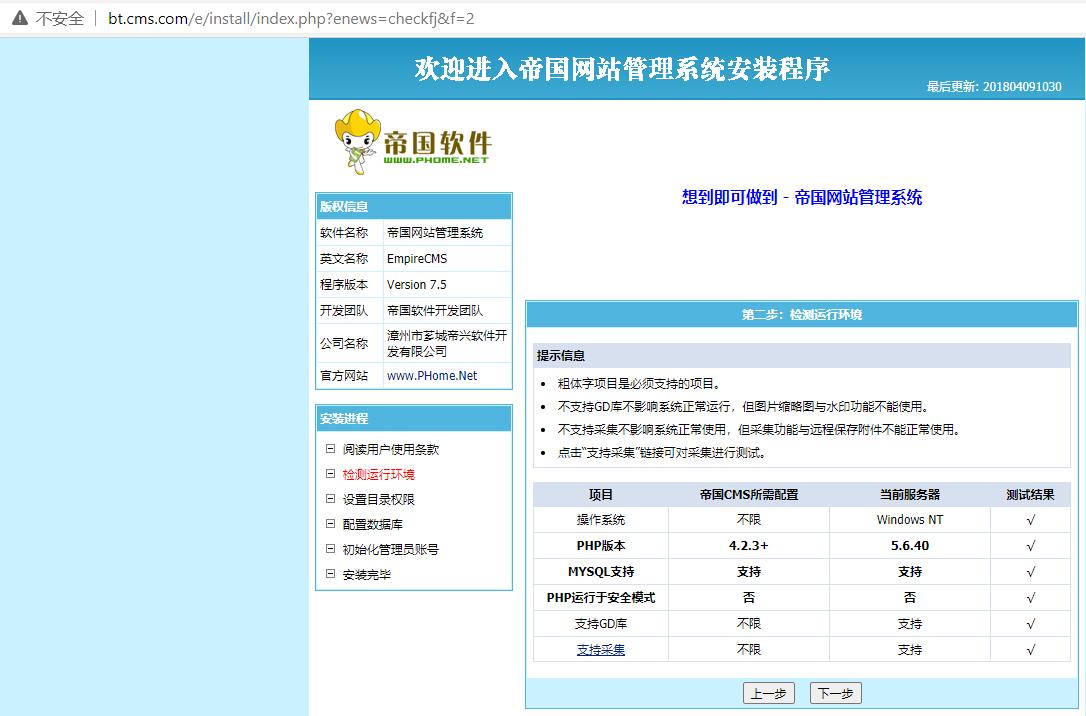Click the 最后更新: 201804091030 text

pos(994,87)
